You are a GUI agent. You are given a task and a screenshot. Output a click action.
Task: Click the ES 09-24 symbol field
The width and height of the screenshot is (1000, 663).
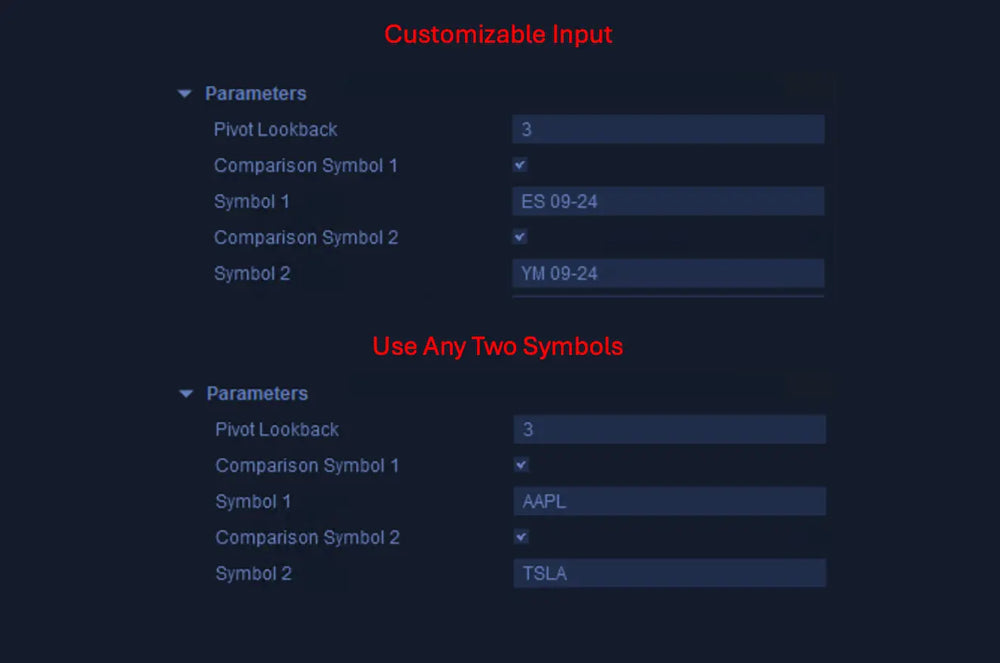pos(668,201)
